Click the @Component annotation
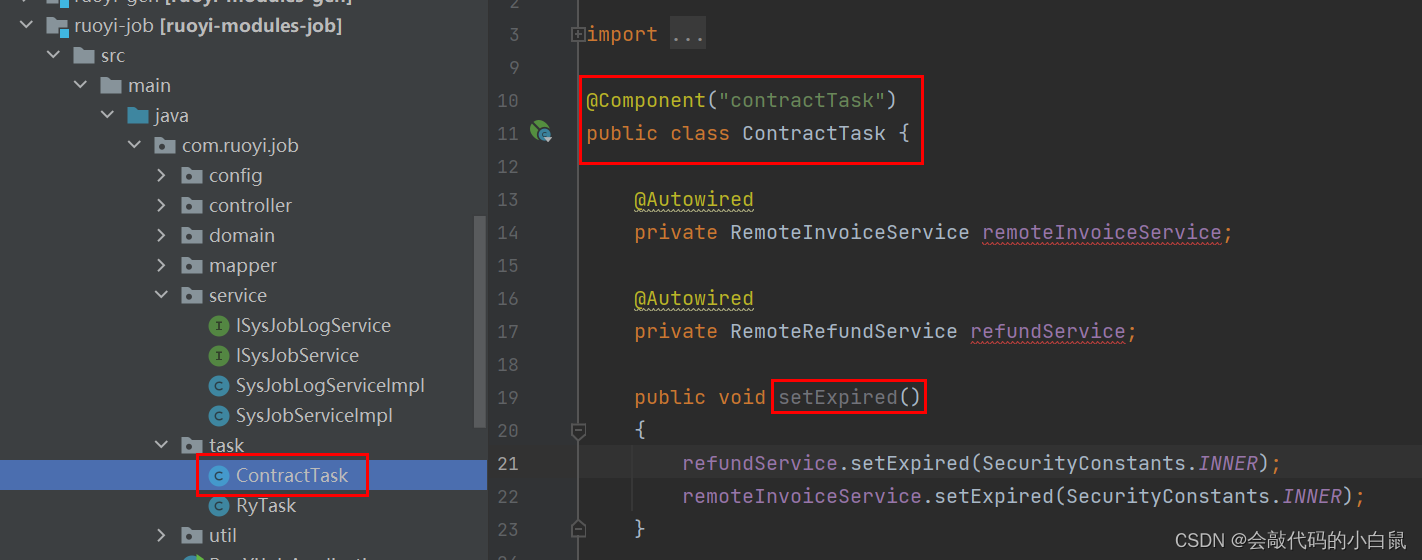The height and width of the screenshot is (560, 1422). pos(646,101)
